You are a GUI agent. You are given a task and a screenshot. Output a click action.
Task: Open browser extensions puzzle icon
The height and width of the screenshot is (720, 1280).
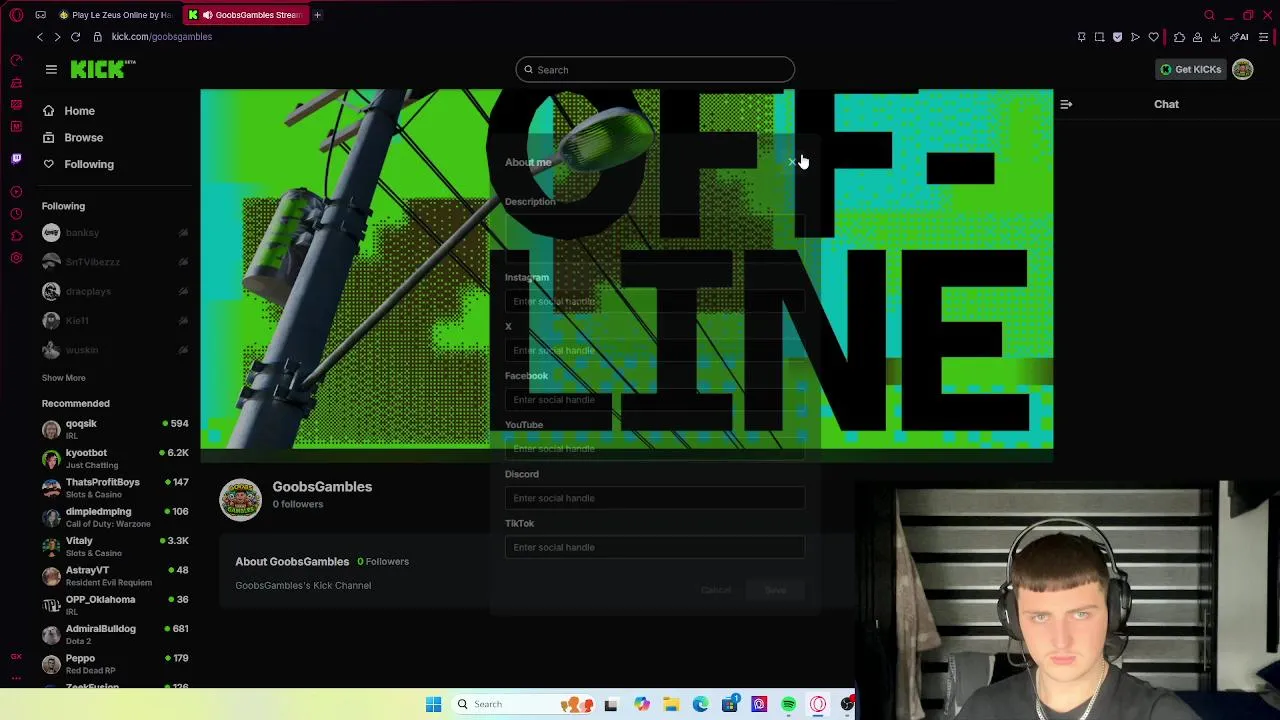1179,37
